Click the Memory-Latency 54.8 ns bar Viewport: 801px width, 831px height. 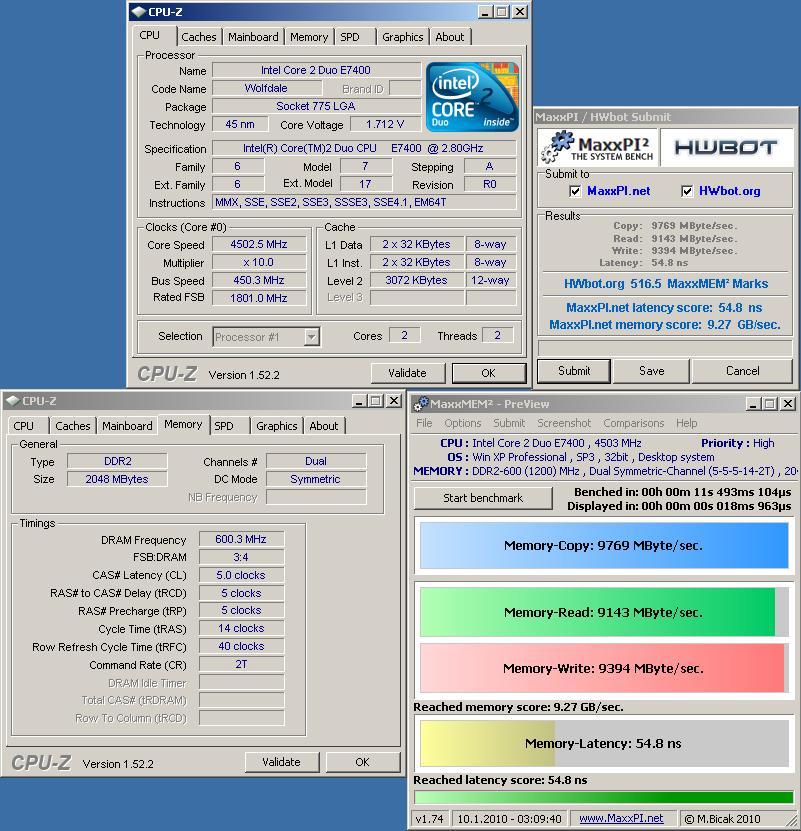coord(604,743)
